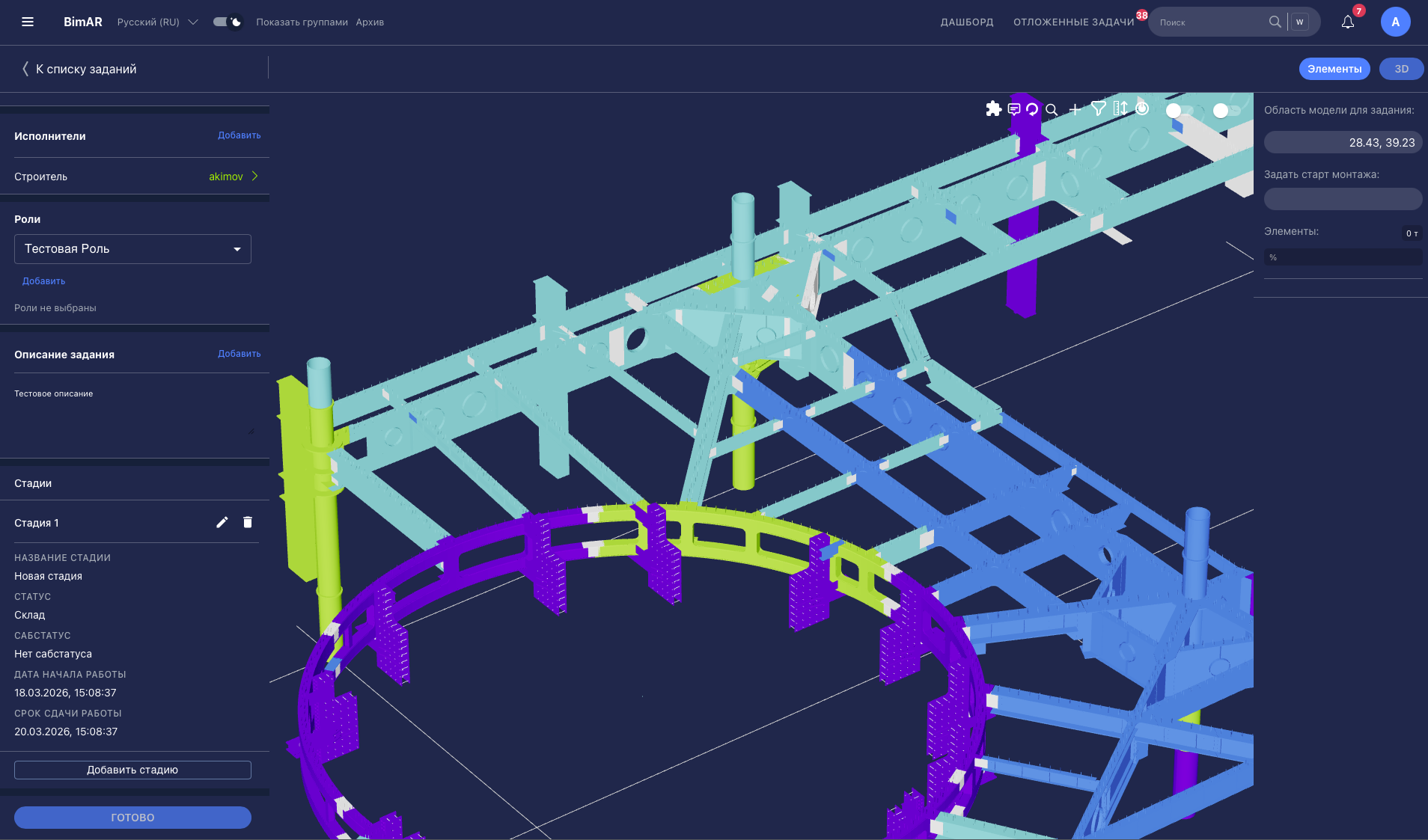The height and width of the screenshot is (840, 1428).
Task: Click the magnifier icon in viewer toolbar
Action: point(1052,109)
